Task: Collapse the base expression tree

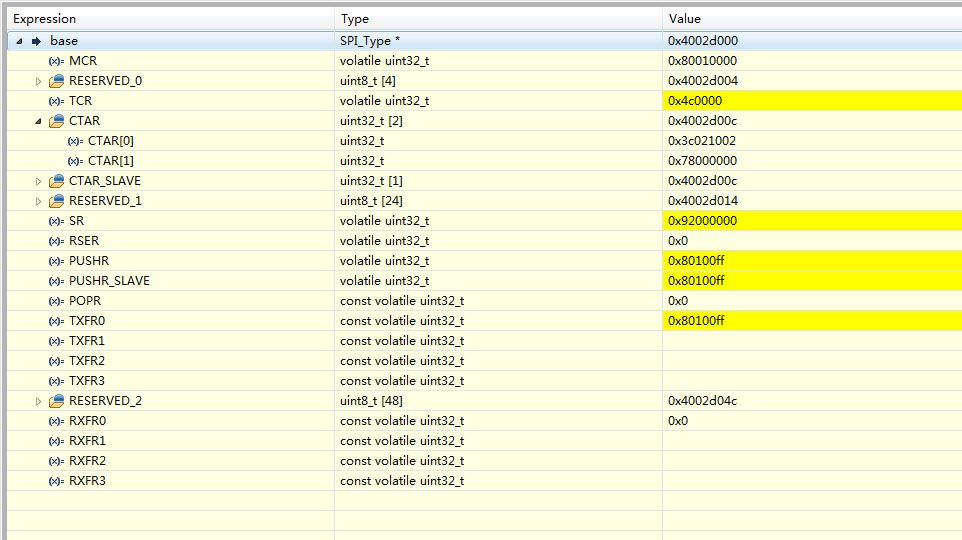Action: click(19, 41)
